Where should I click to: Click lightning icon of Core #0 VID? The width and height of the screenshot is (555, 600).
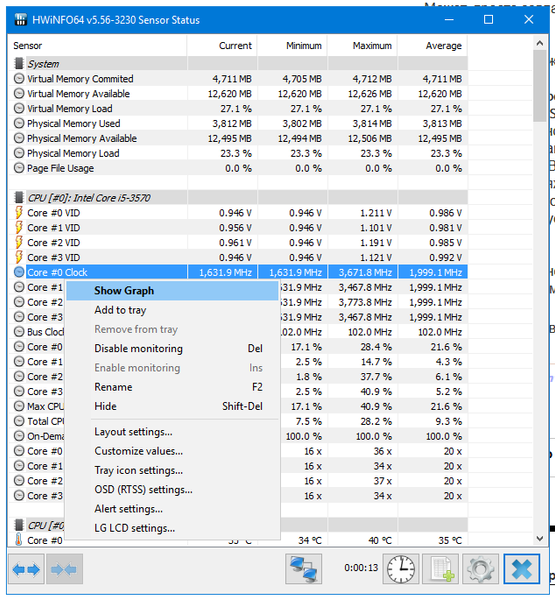point(18,212)
